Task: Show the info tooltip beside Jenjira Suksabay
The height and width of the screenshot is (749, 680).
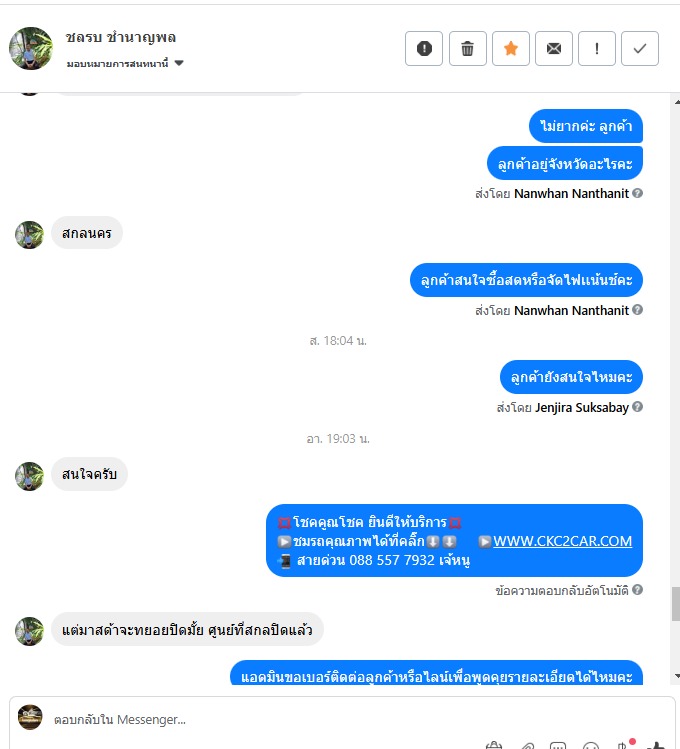Action: [637, 407]
